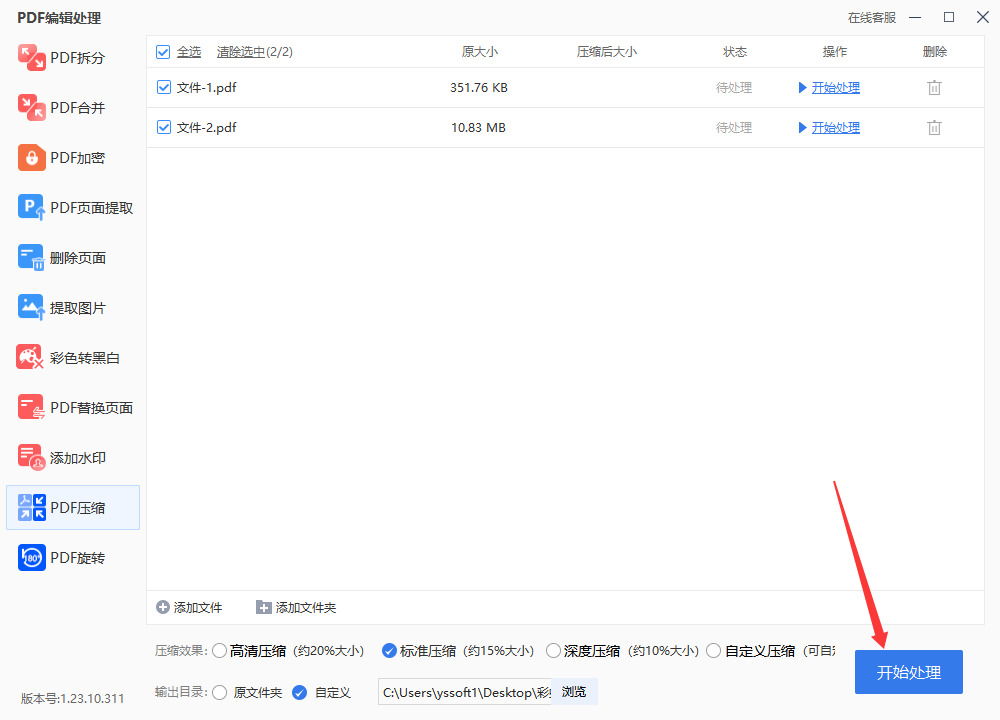Click the 351.76 KB size value
The image size is (1000, 720).
(479, 87)
